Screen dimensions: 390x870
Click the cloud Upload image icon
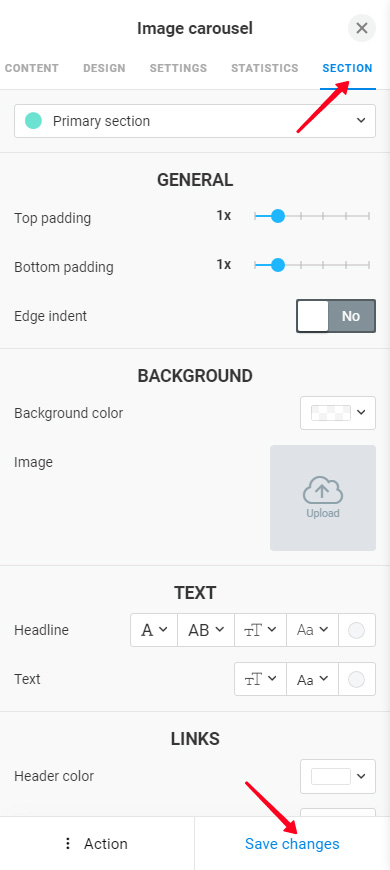point(323,491)
